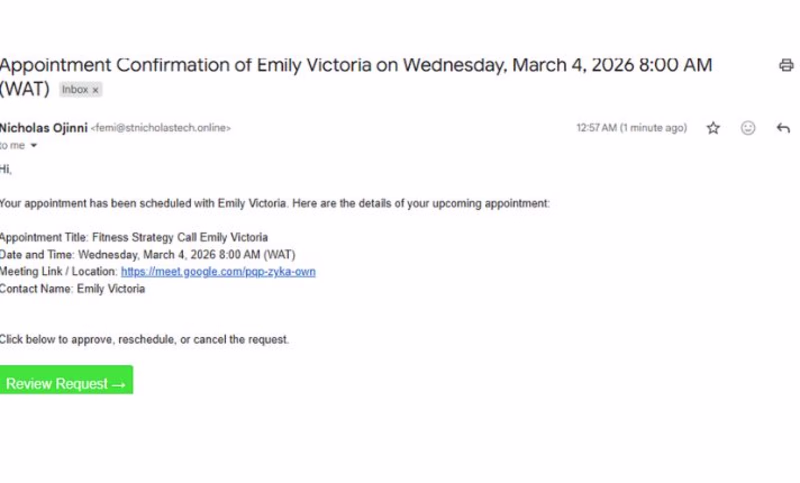Select the Inbox label chip
Screen dimensions: 800x483
click(x=81, y=89)
